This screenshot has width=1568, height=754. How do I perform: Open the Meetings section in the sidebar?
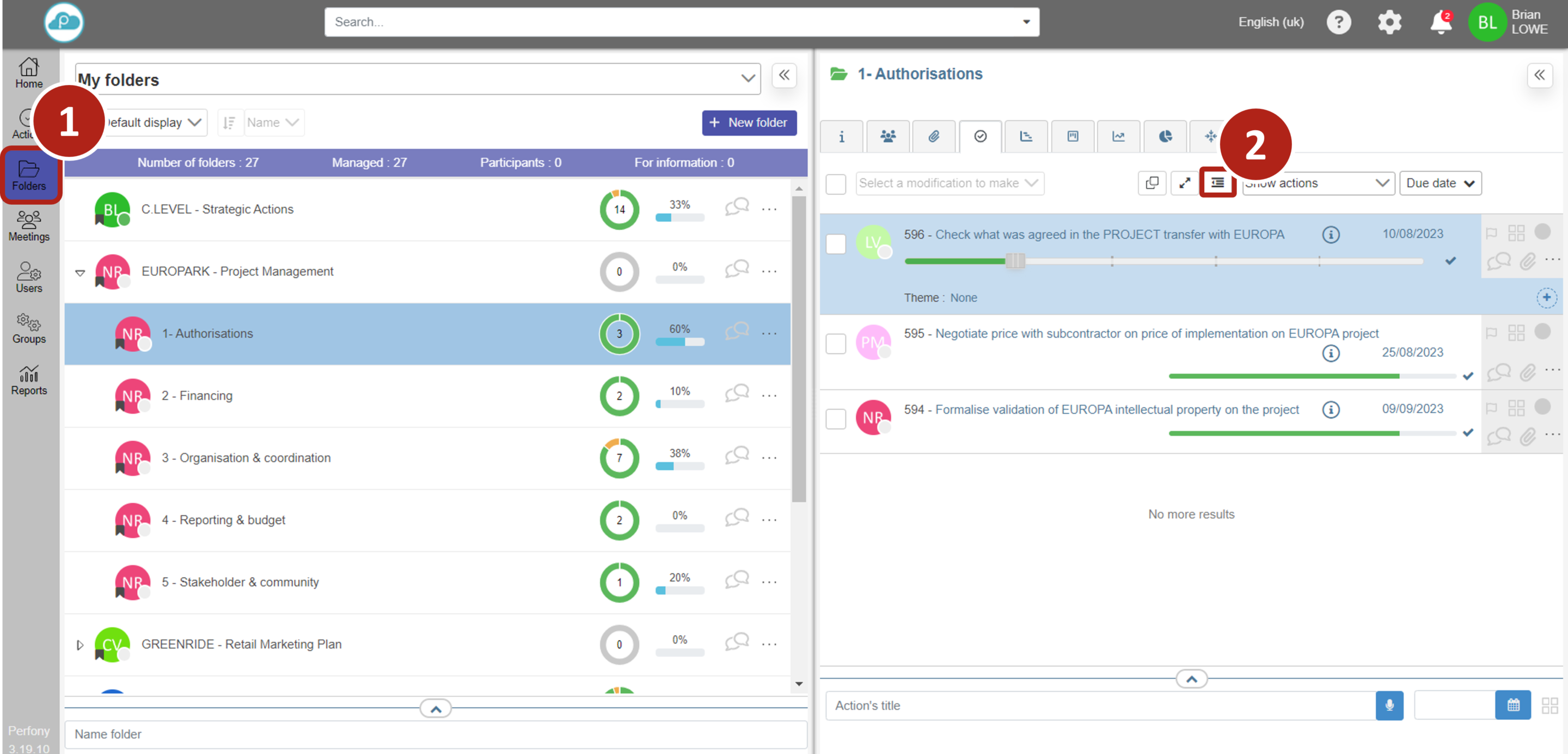[x=29, y=226]
